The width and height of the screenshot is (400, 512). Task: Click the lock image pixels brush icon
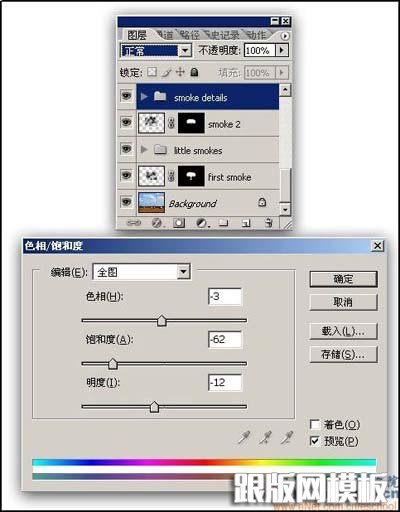tap(166, 72)
